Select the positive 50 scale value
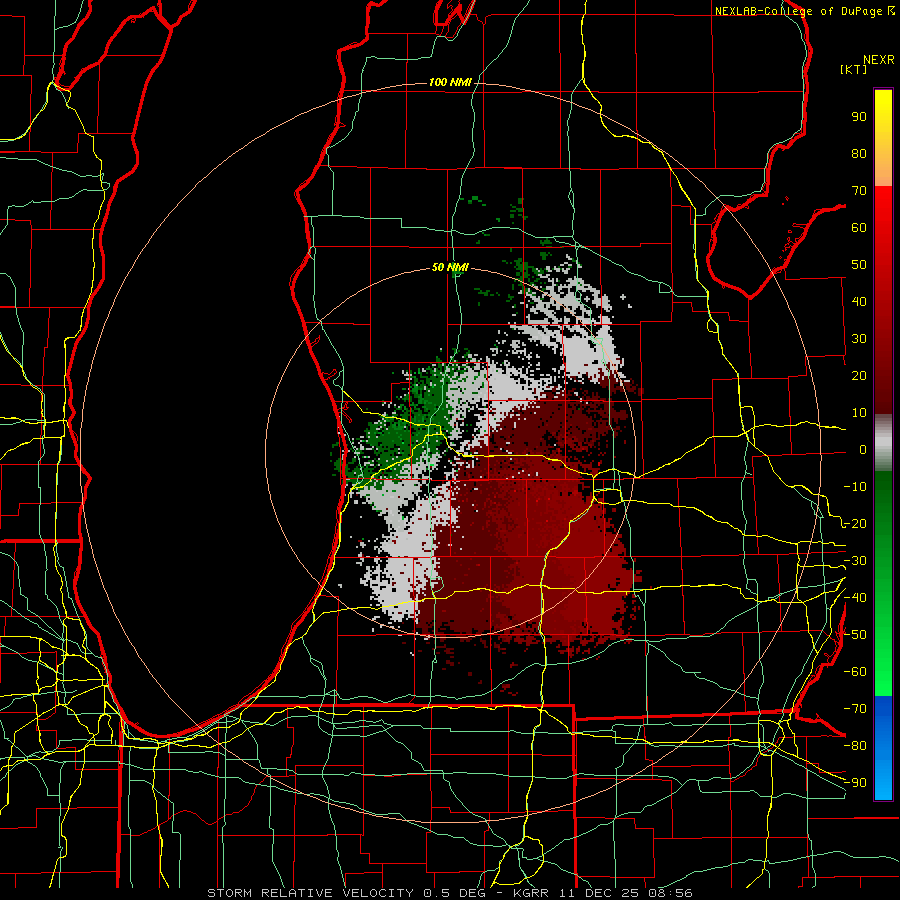 (x=859, y=265)
